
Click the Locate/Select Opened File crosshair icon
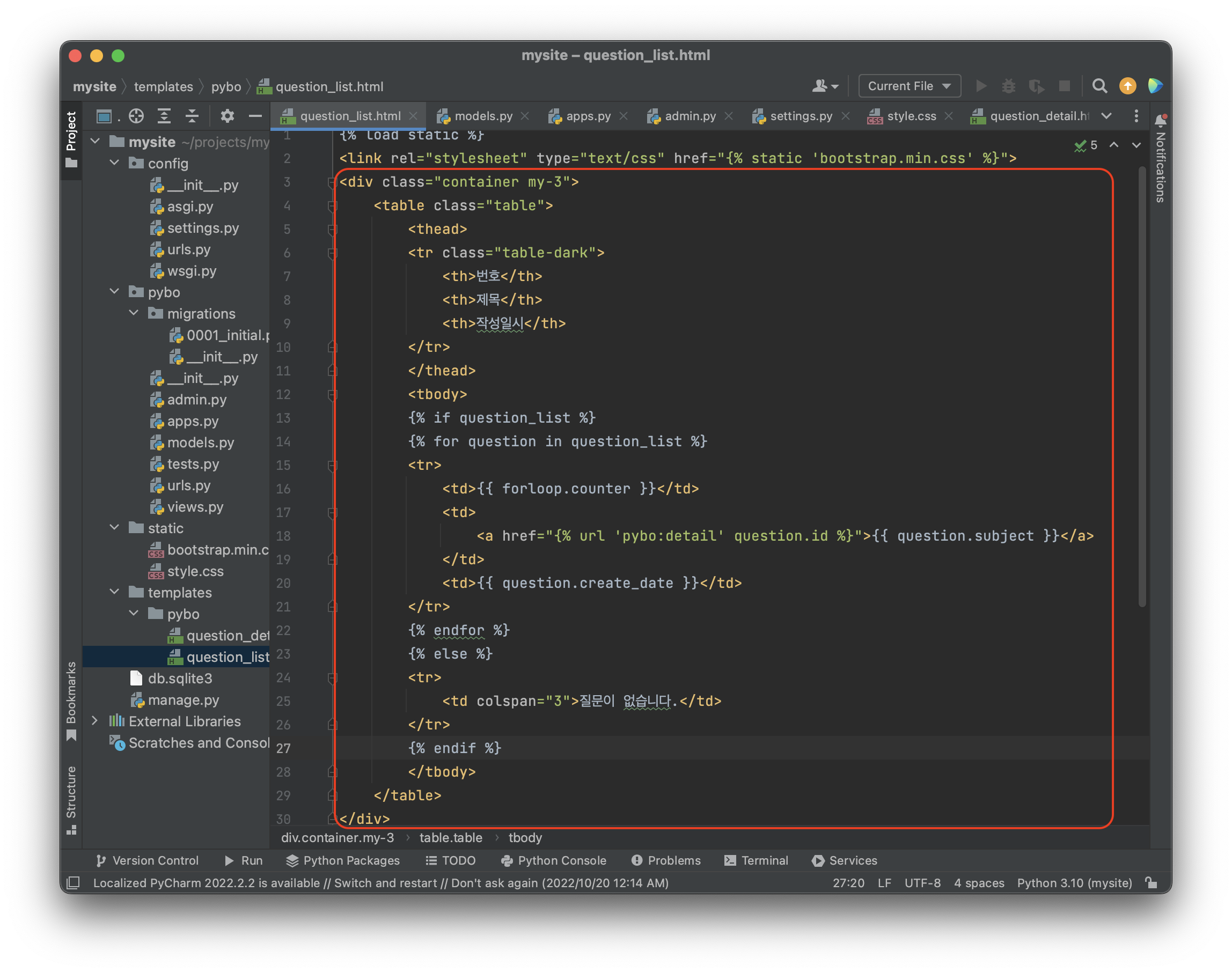coord(136,116)
